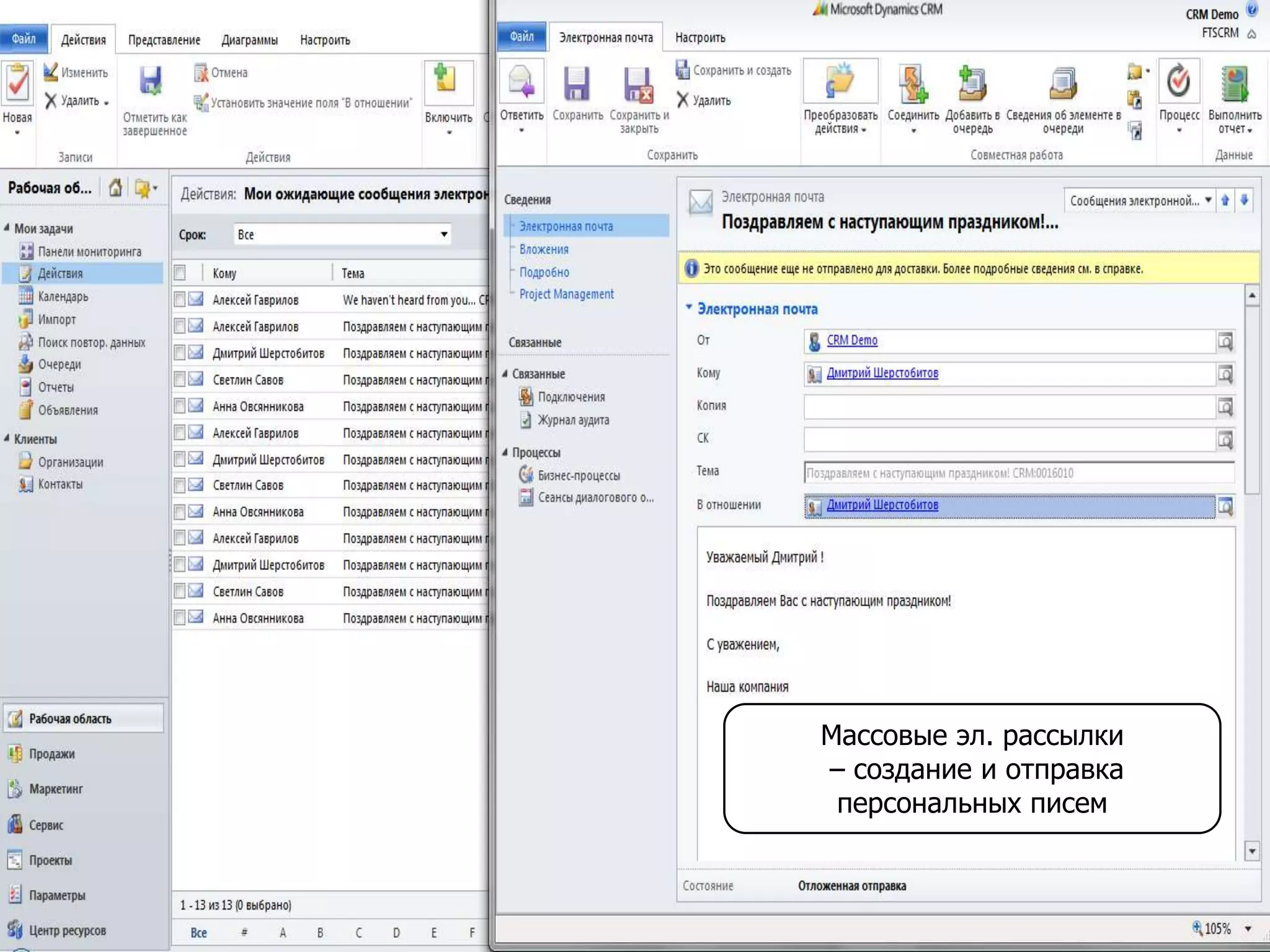
Task: Click the Connect (Соединить) icon
Action: tap(913, 84)
